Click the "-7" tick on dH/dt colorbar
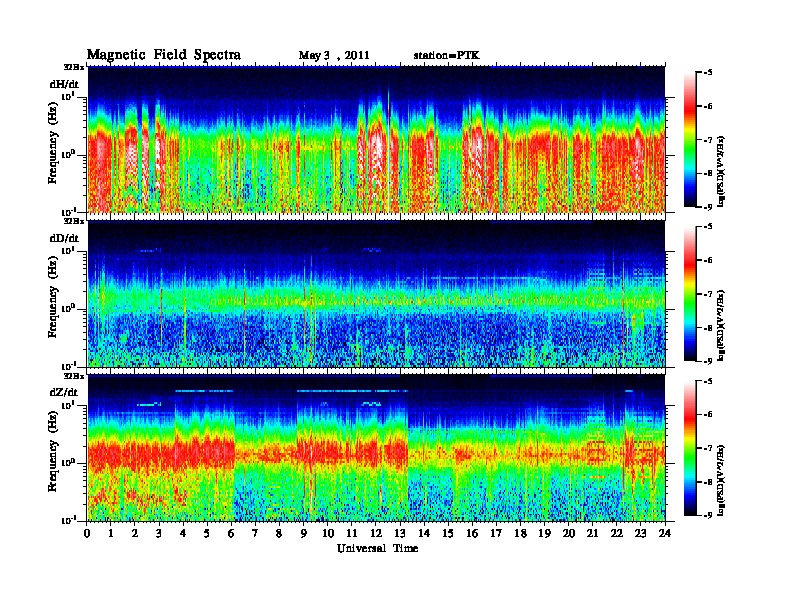Image resolution: width=792 pixels, height=612 pixels. (709, 140)
